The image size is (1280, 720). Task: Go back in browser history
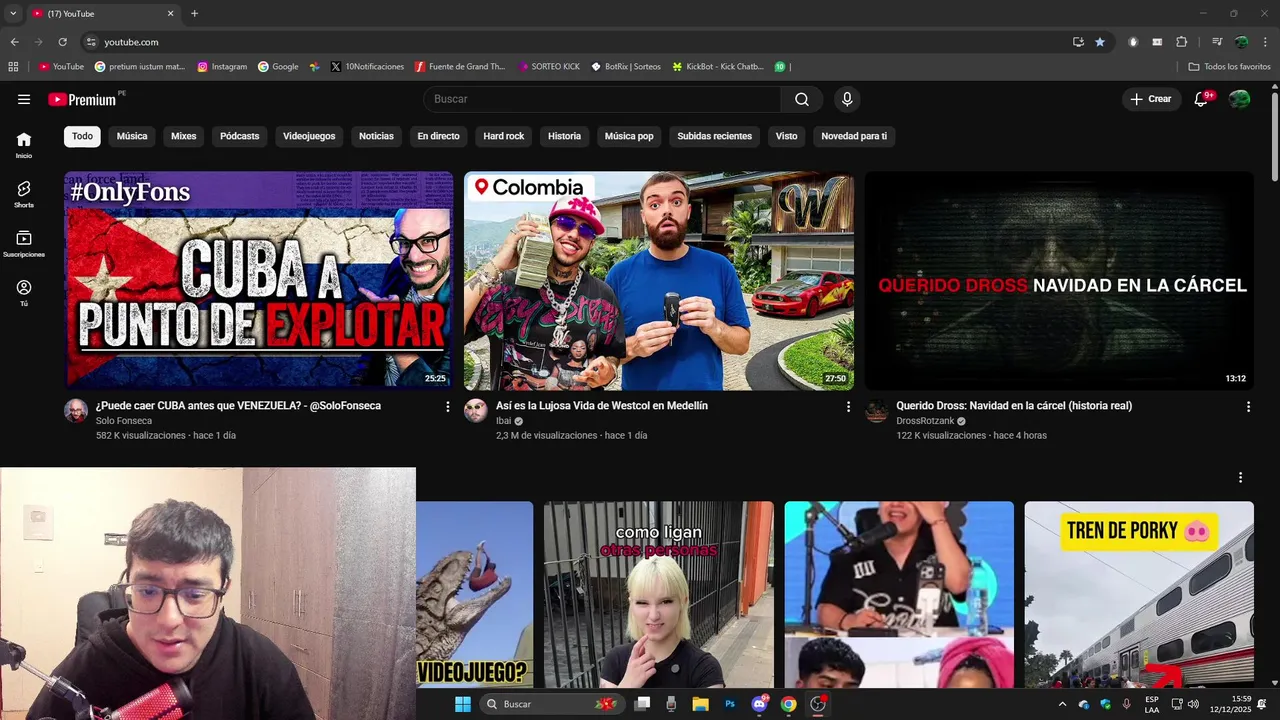[14, 42]
